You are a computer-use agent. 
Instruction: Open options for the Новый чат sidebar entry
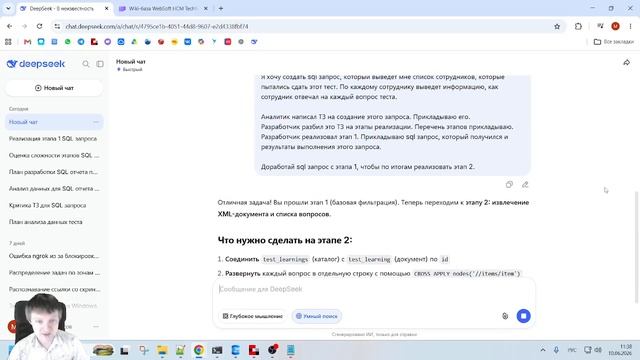click(x=96, y=122)
